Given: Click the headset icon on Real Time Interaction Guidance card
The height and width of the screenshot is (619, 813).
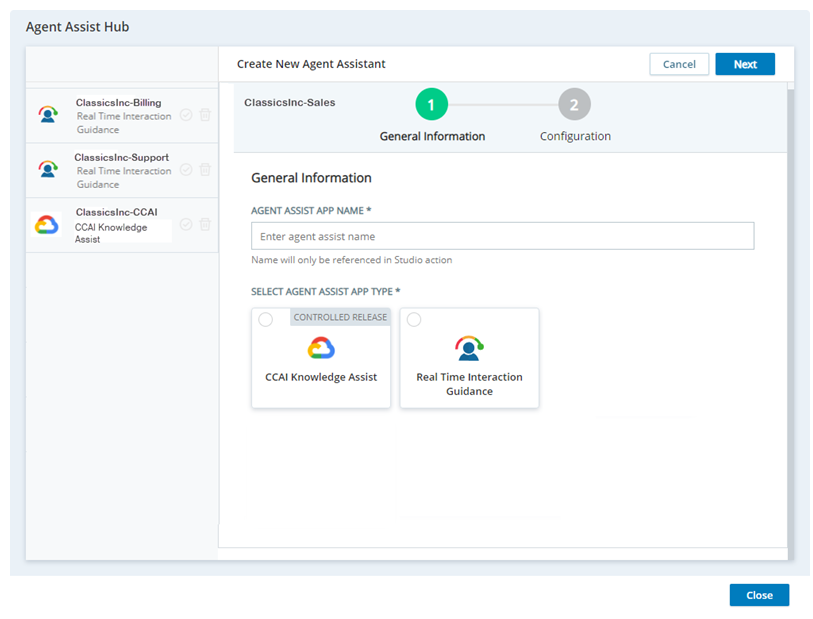Looking at the screenshot, I should click(x=469, y=348).
